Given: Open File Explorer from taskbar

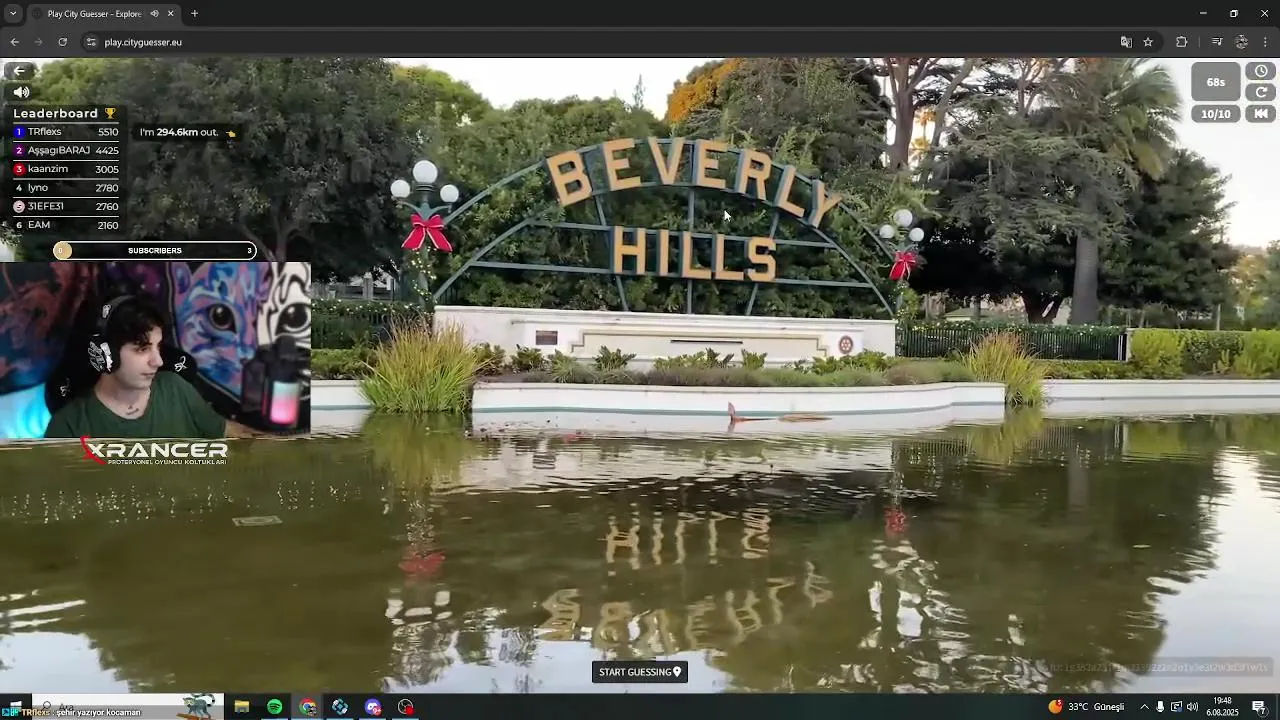Looking at the screenshot, I should 241,707.
